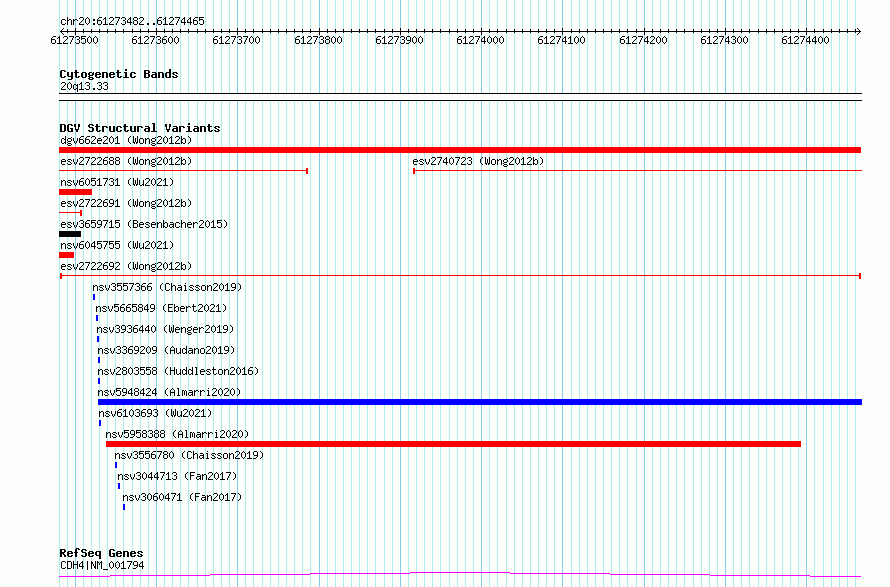Click the RefSeq Genes track heading
Viewport: 890px width, 587px height.
(x=101, y=553)
